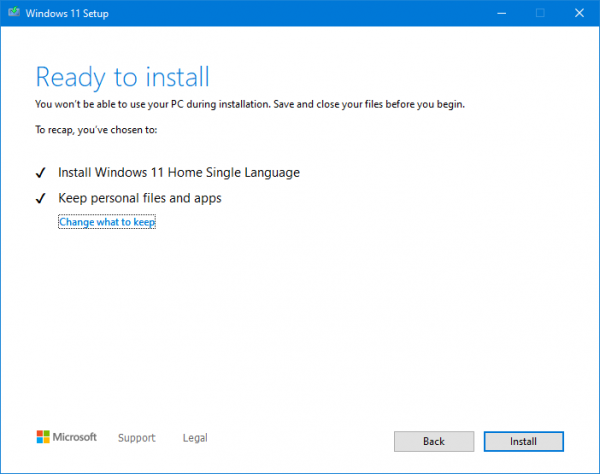
Task: Click the warning about saving and closing files
Action: tap(250, 104)
